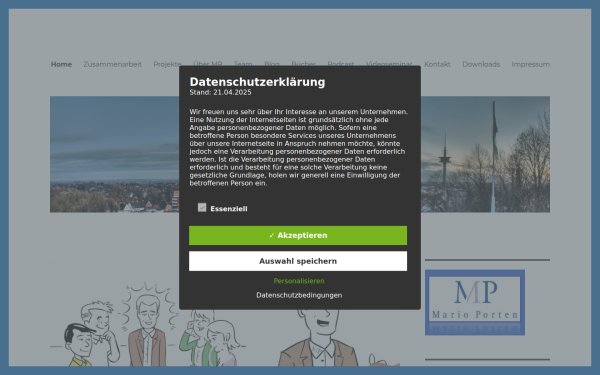Open the Impressum page link
The height and width of the screenshot is (375, 600).
(x=530, y=64)
